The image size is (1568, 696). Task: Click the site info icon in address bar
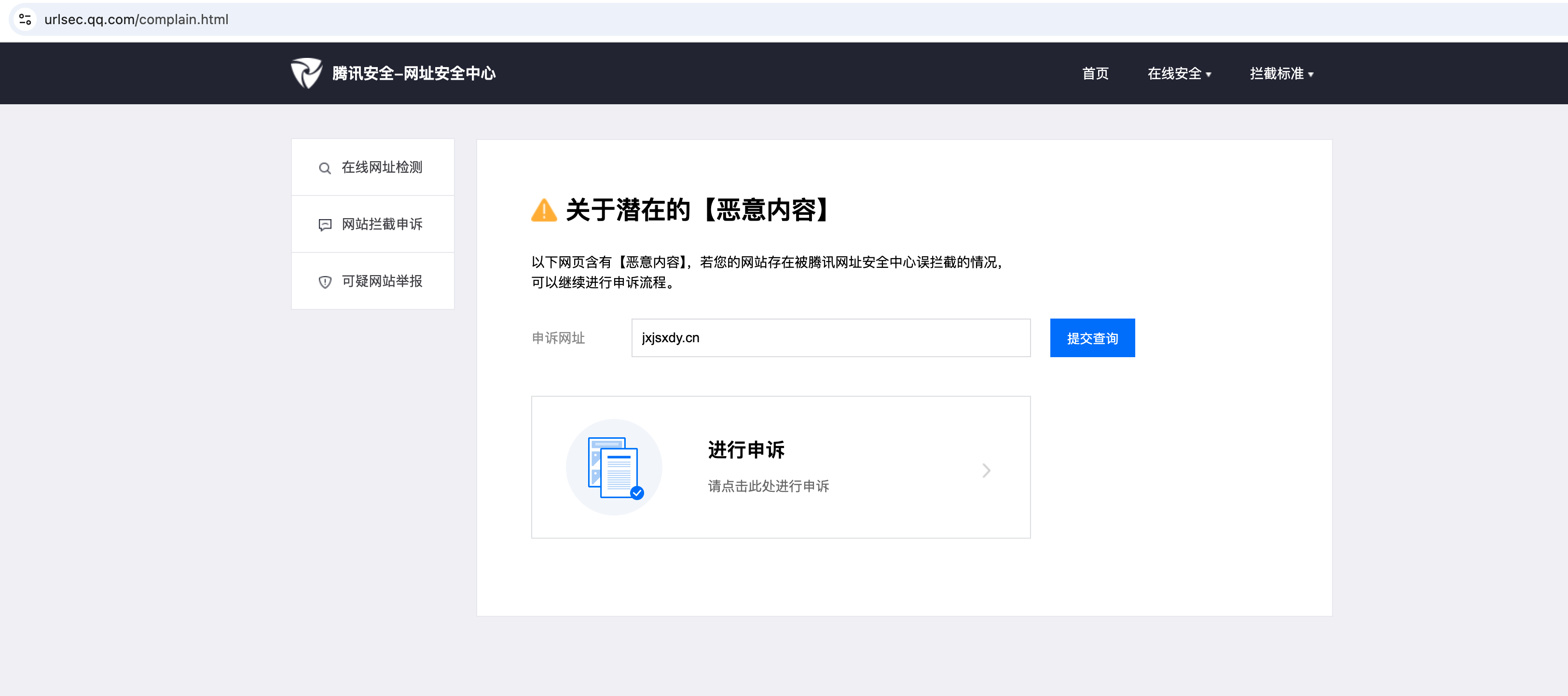point(25,19)
